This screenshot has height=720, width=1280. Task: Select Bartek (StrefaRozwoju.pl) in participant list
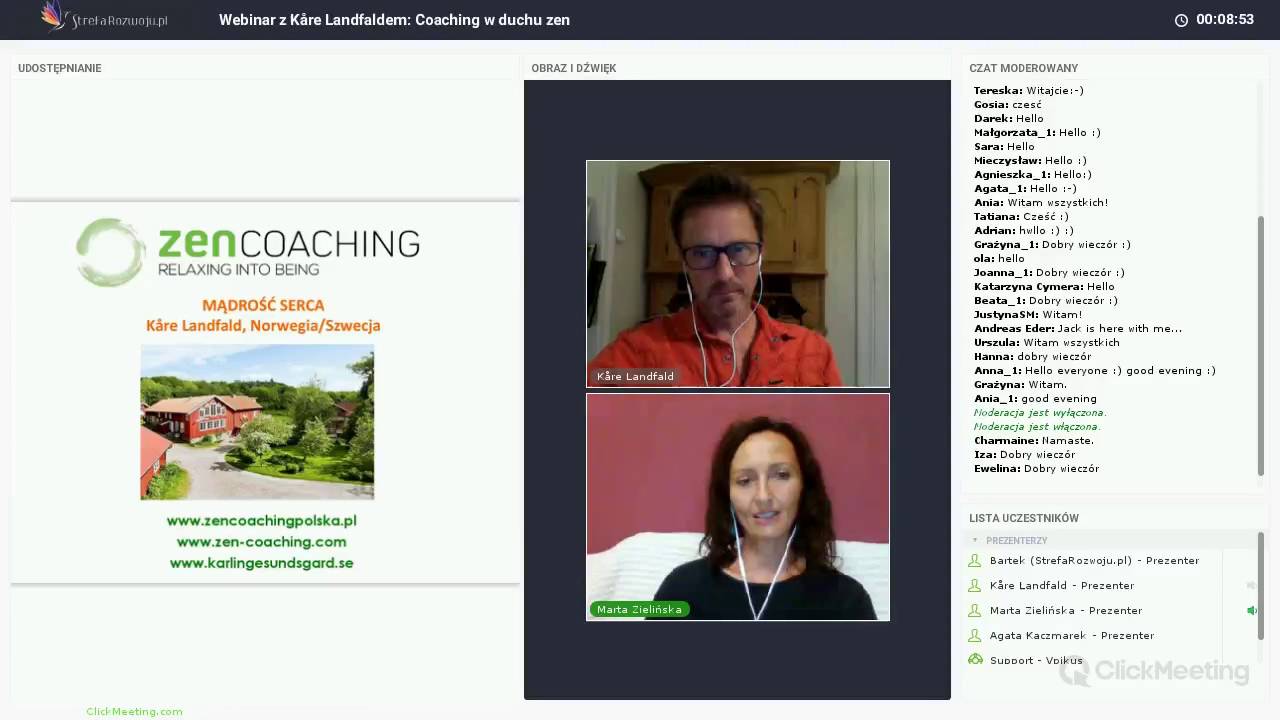coord(1094,561)
